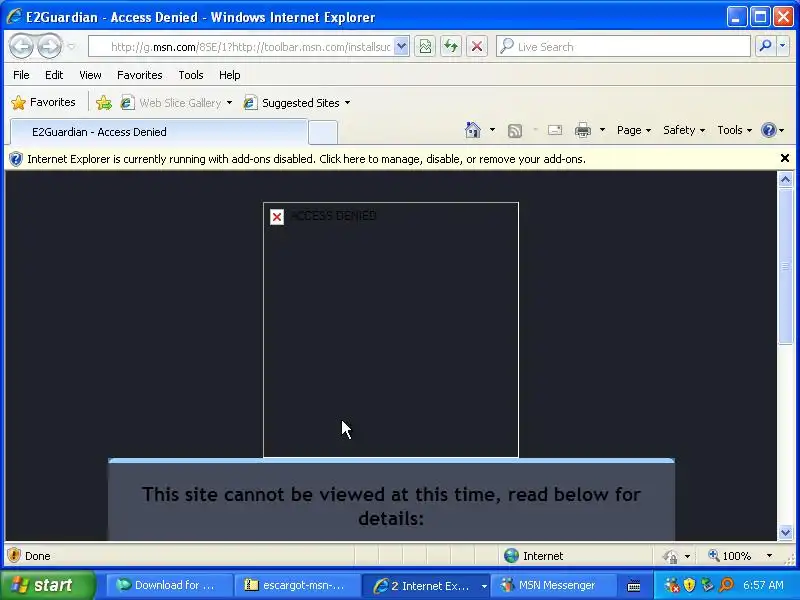Open a new blank tab
This screenshot has width=800, height=600.
[323, 133]
